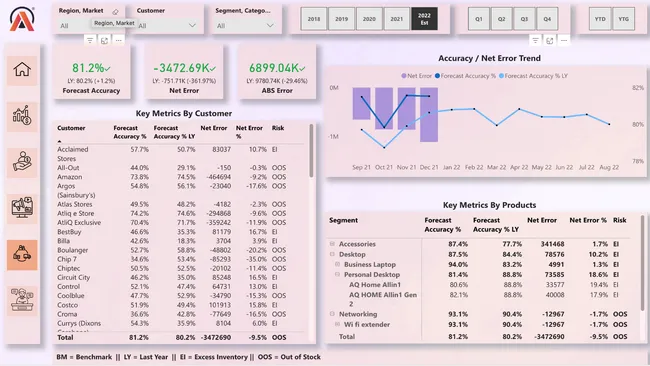Image resolution: width=650 pixels, height=366 pixels.
Task: Select year 2019
Action: (x=342, y=19)
